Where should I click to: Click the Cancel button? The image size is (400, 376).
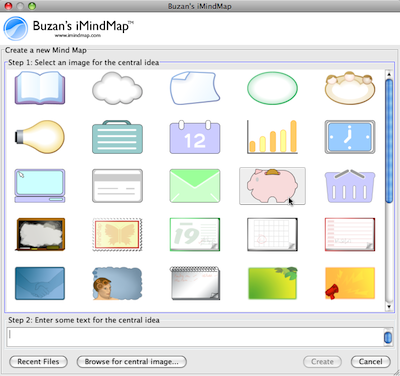370,362
